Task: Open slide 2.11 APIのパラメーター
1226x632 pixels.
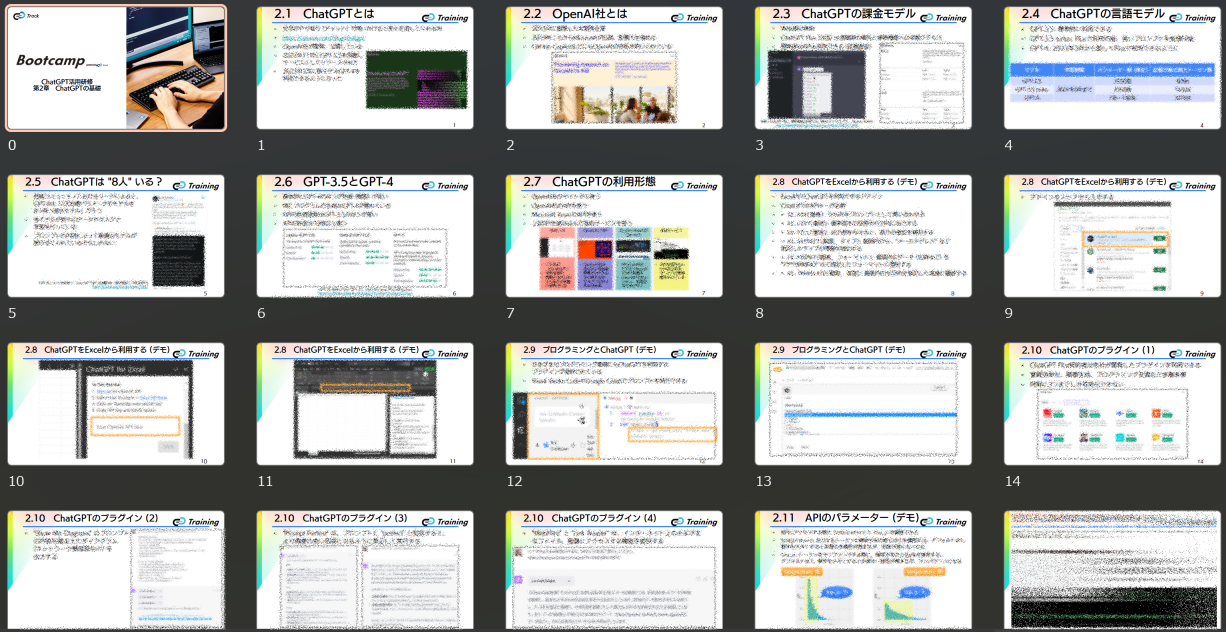Action: click(x=863, y=570)
